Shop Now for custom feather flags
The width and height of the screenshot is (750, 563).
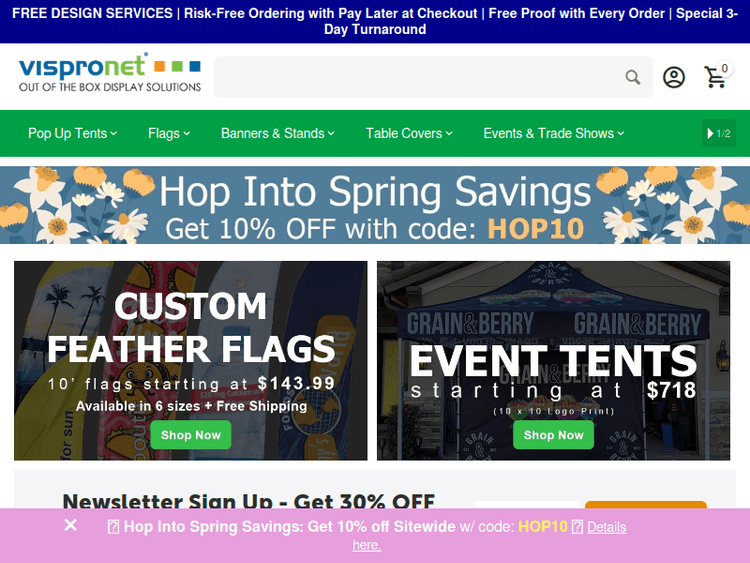[x=191, y=435]
